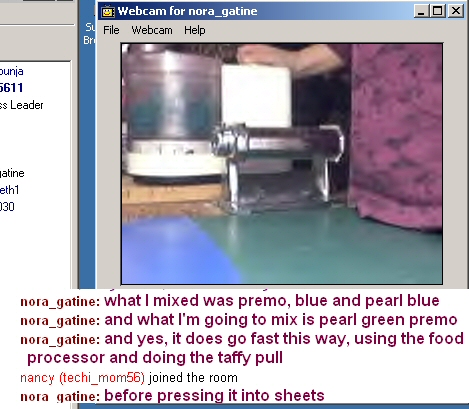Minimize the webcam window
This screenshot has height=409, width=469.
[421, 11]
